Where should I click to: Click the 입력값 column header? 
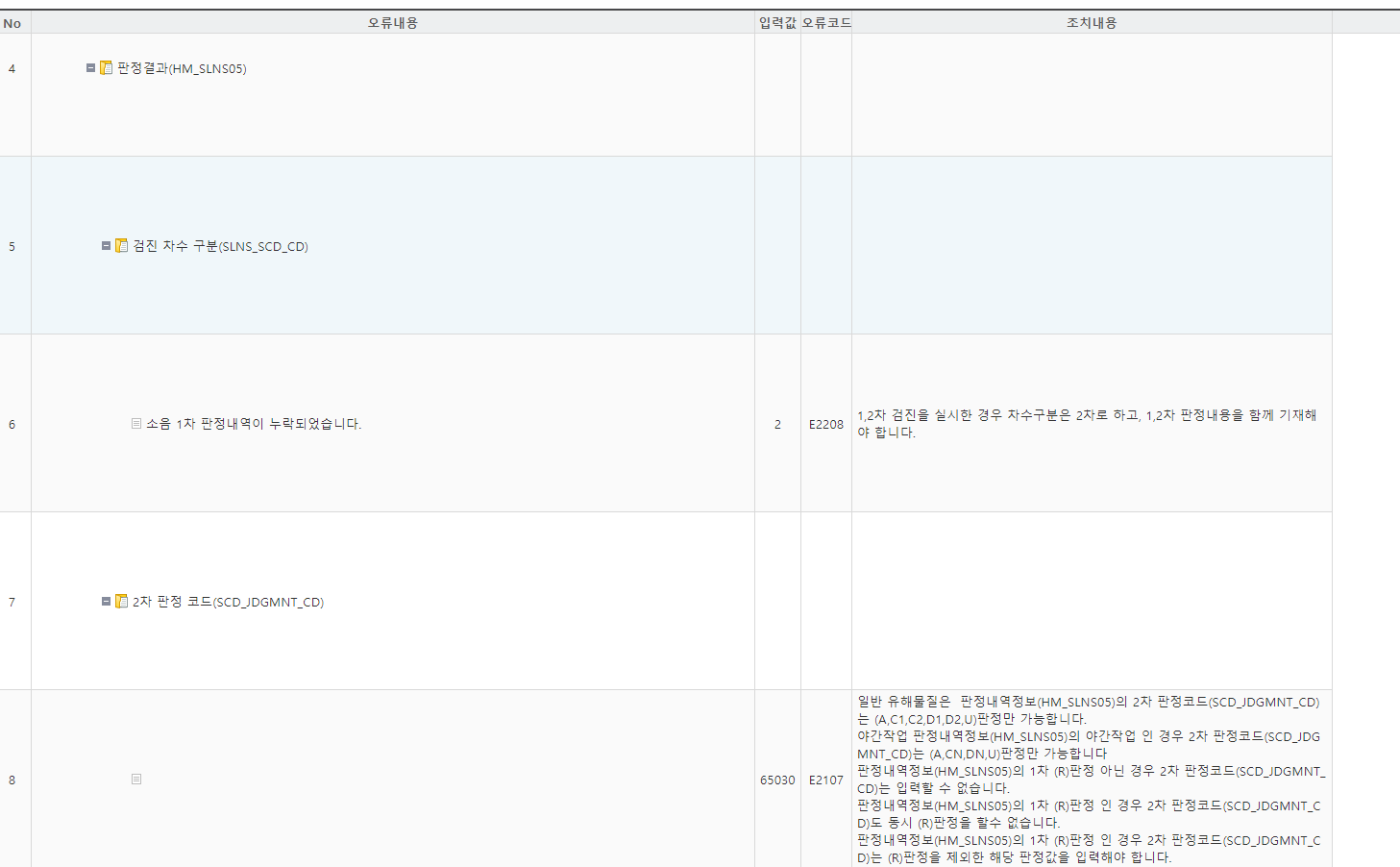[777, 23]
